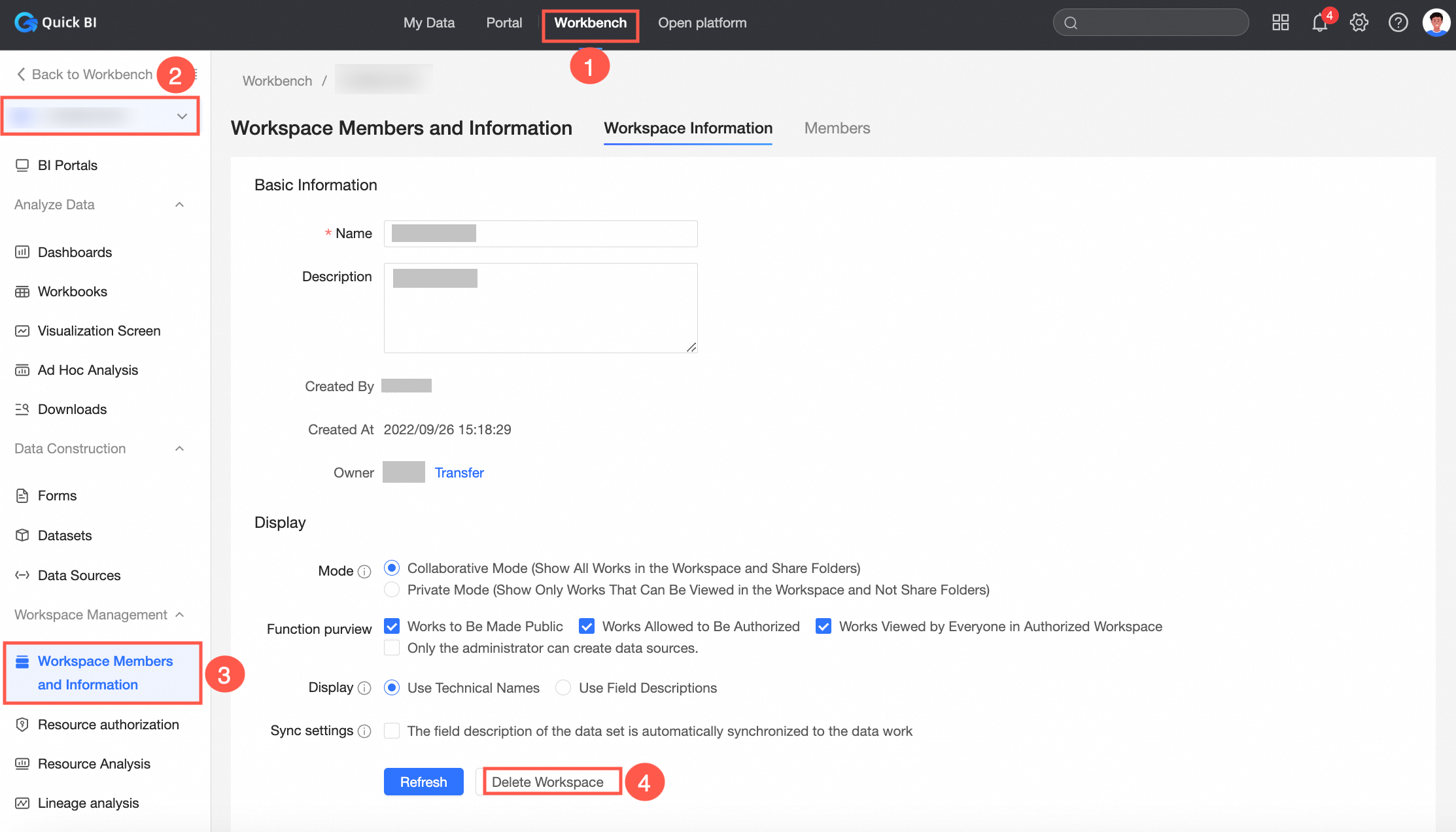1456x832 pixels.
Task: Open the Dashboards page
Action: (75, 252)
